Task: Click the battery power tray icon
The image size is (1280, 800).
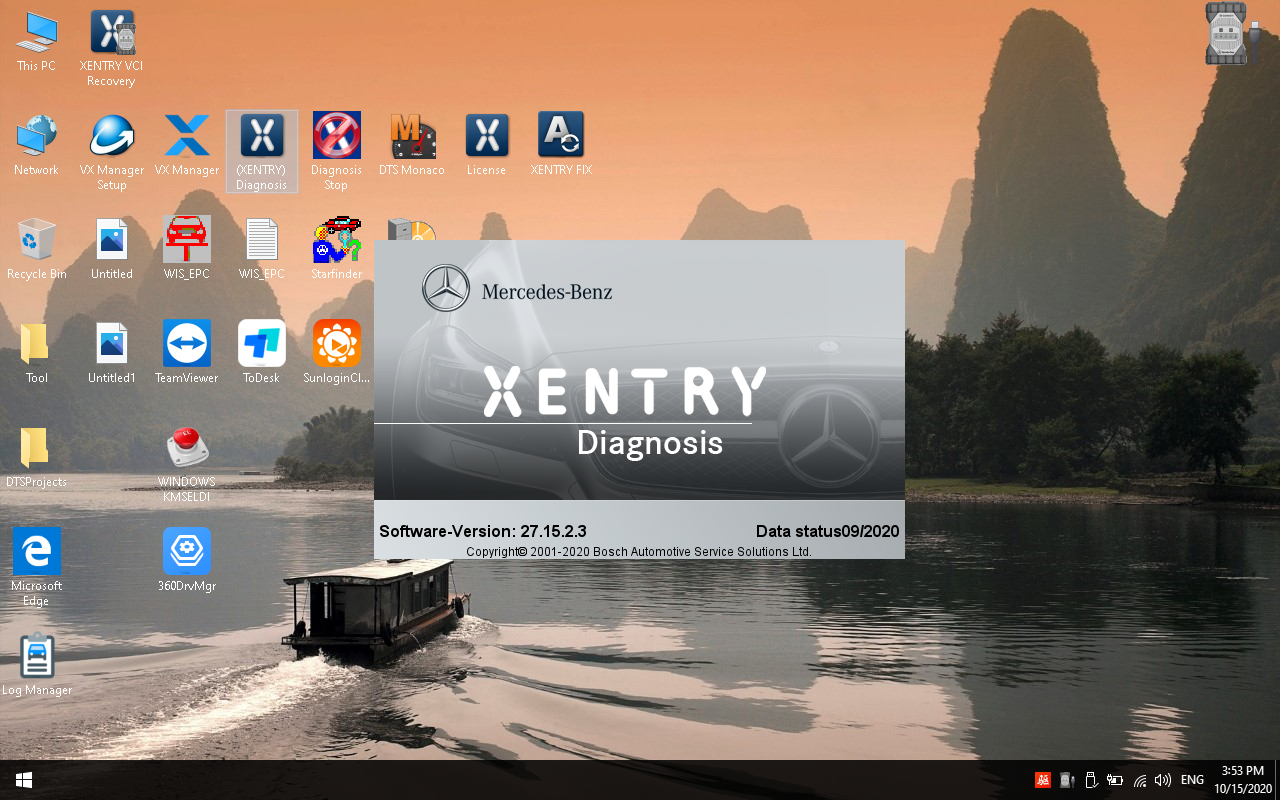Action: (x=1115, y=780)
